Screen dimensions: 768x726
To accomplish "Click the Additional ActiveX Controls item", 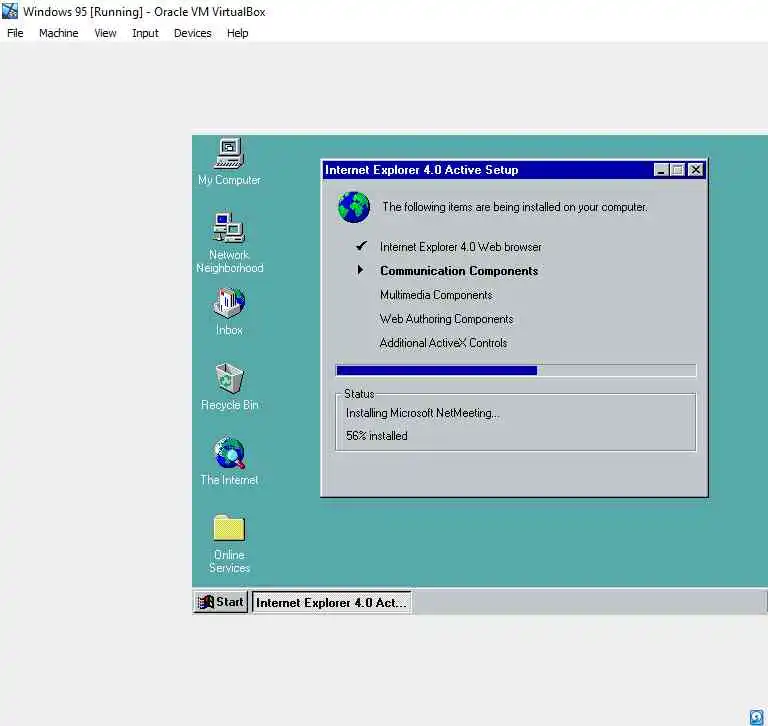I will pyautogui.click(x=443, y=343).
